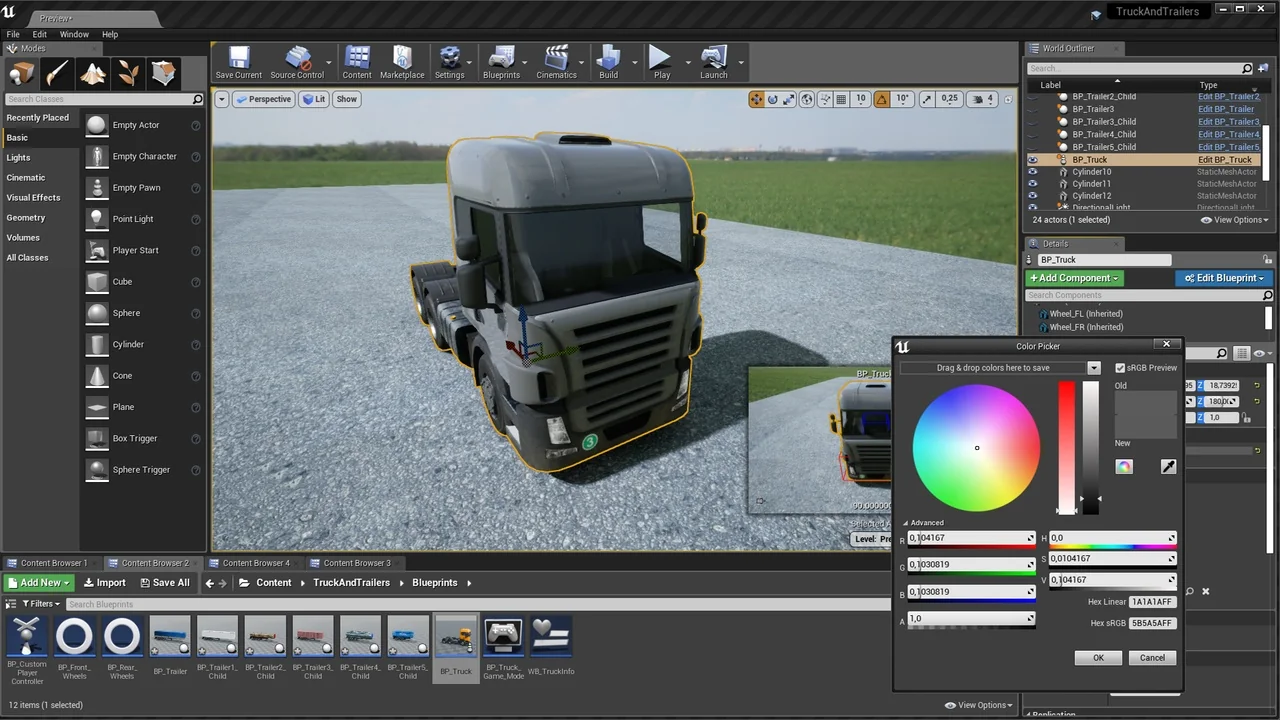This screenshot has height=720, width=1280.
Task: Click the Play button in the toolbar
Action: 661,62
